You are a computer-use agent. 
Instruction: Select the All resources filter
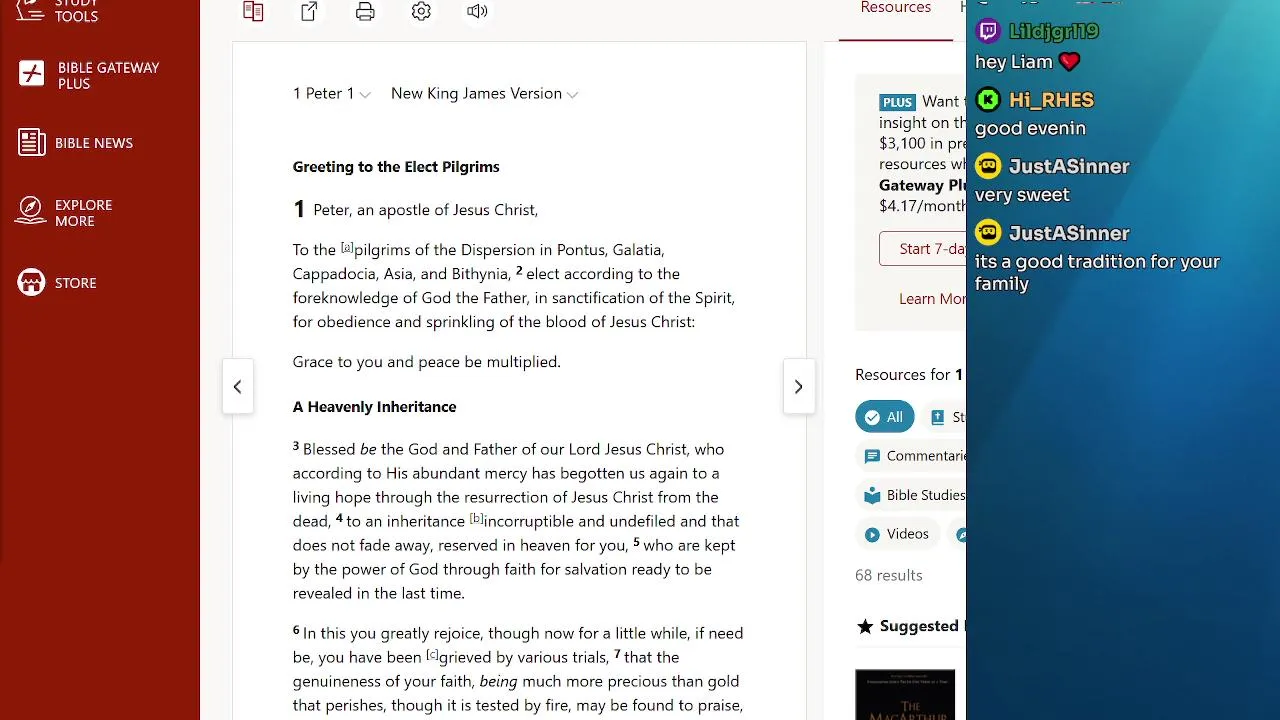click(x=884, y=417)
